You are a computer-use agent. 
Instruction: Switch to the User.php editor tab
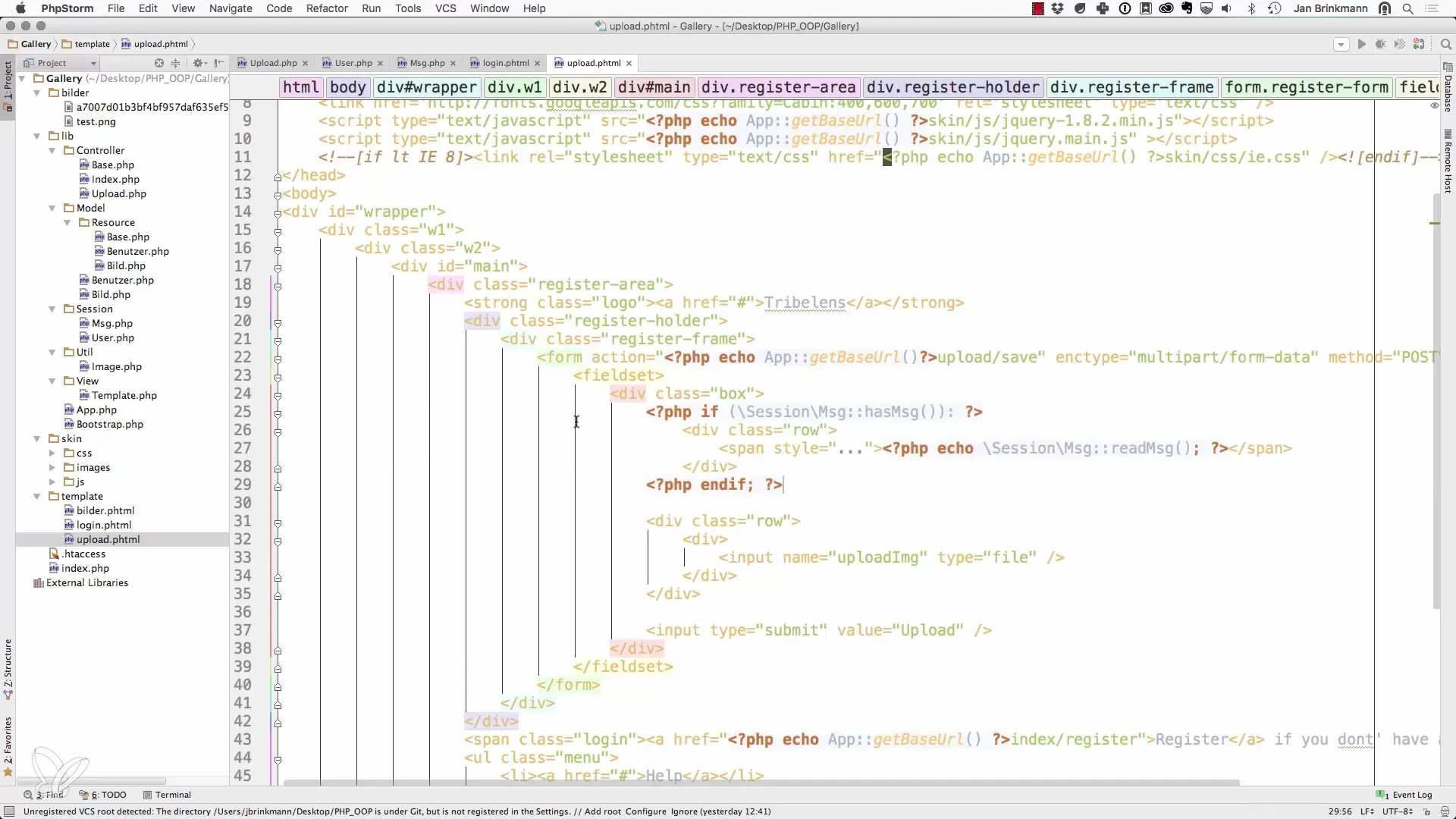(x=353, y=63)
